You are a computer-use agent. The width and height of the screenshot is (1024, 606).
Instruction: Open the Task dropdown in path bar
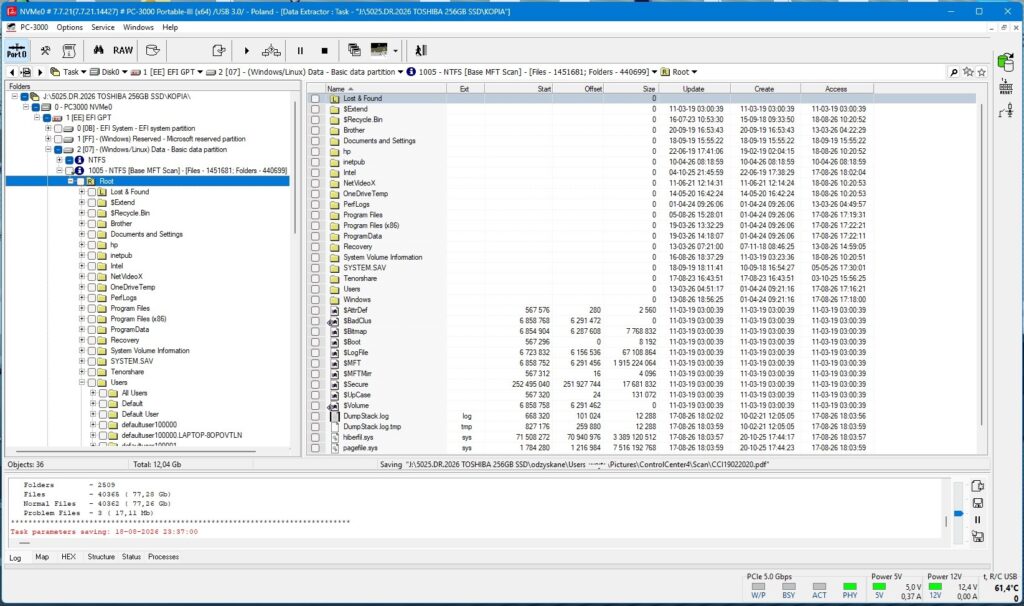[x=84, y=72]
